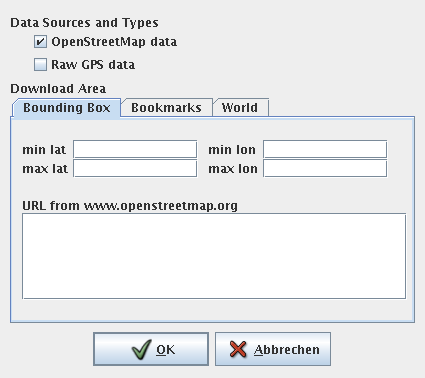425x378 pixels.
Task: Click into the min lon input field
Action: click(x=325, y=149)
